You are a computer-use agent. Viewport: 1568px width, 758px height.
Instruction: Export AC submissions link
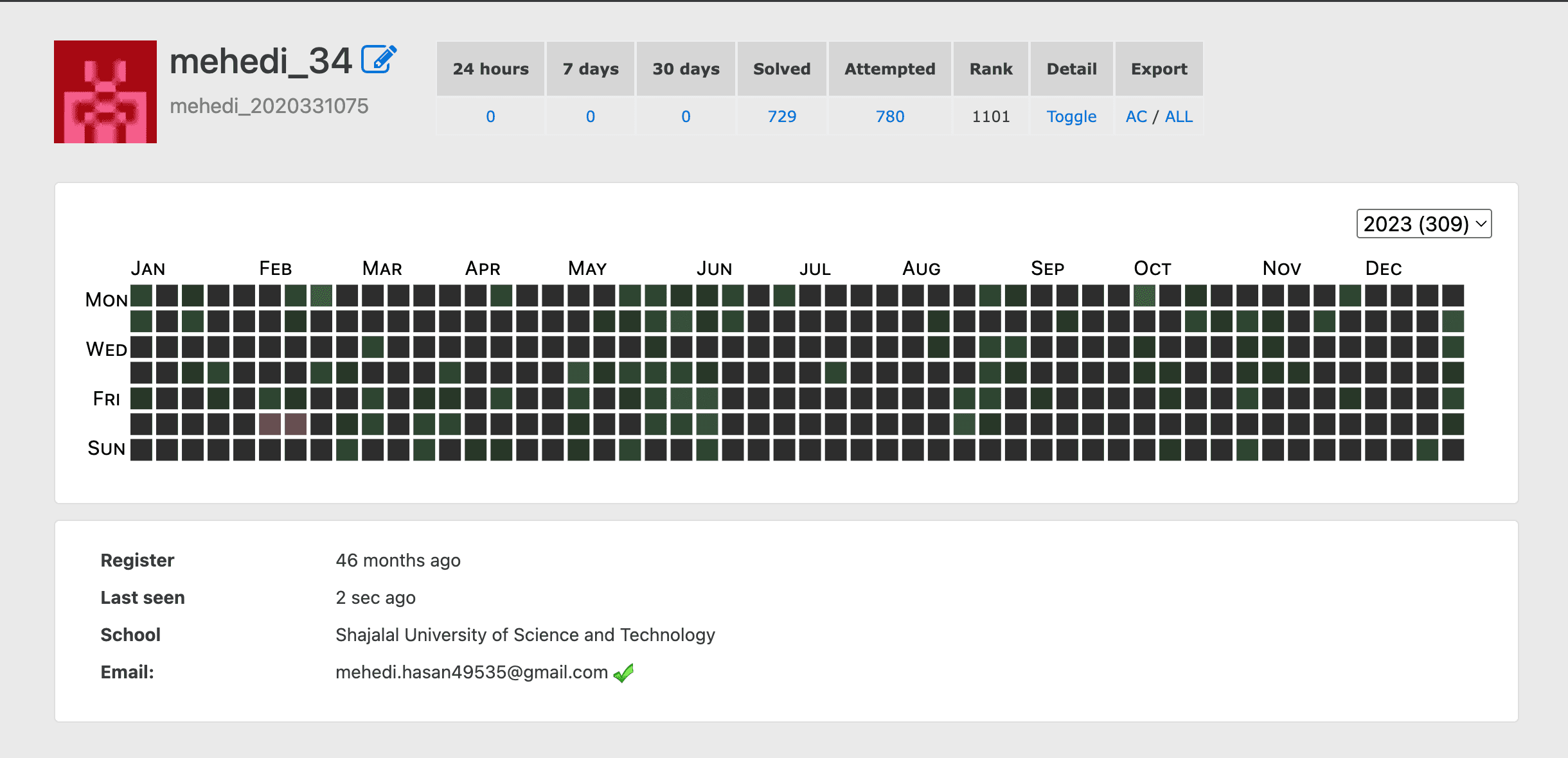(1136, 116)
